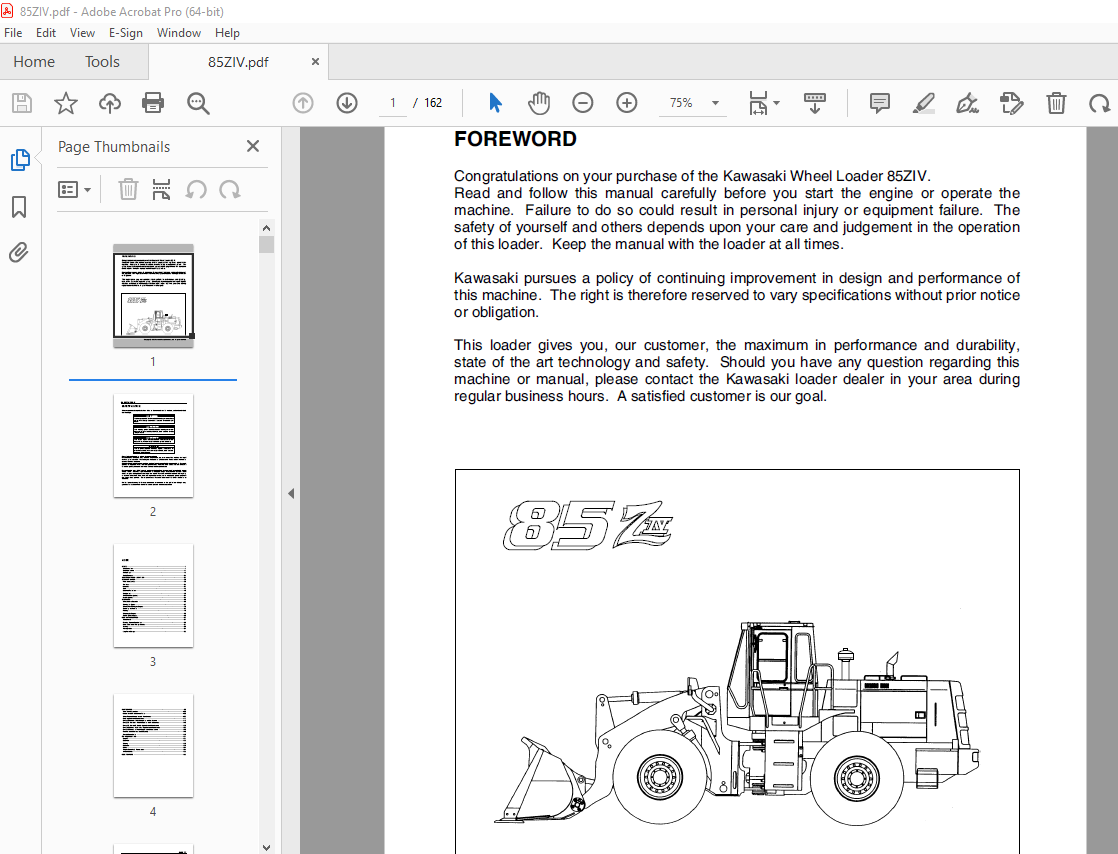The height and width of the screenshot is (854, 1118).
Task: Zoom out with the minus button
Action: tap(583, 103)
